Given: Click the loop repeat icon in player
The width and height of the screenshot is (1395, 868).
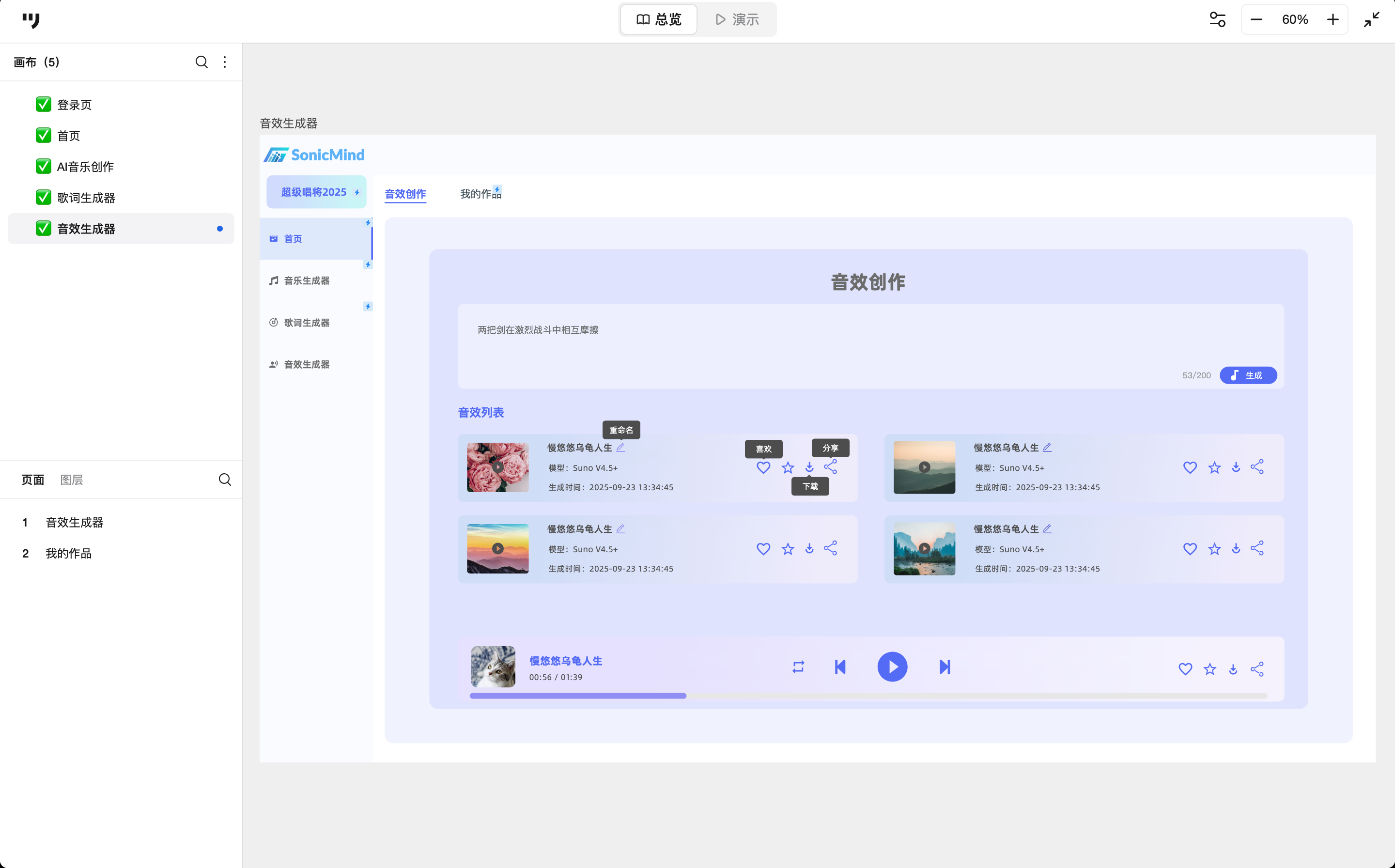Looking at the screenshot, I should [798, 666].
